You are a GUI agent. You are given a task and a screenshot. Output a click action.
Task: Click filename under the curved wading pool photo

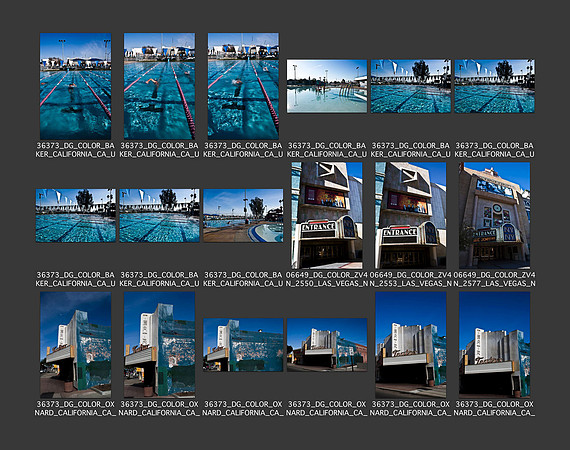pos(243,279)
